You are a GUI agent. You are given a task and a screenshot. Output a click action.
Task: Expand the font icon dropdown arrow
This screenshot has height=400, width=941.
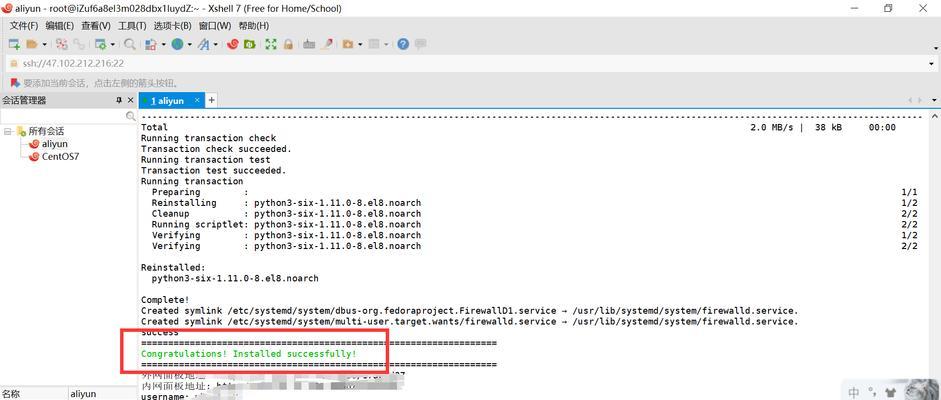[x=215, y=44]
